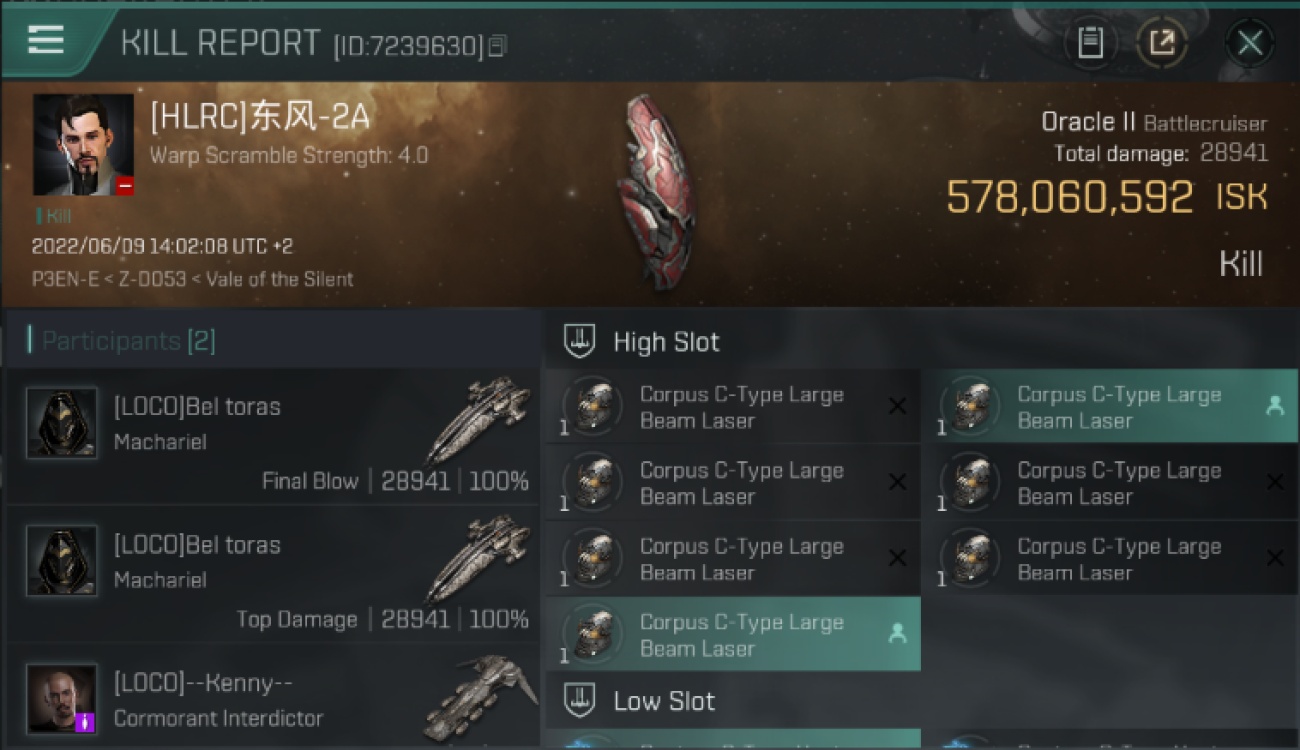The image size is (1300, 750).
Task: Open the Bel toras Top Damage entry
Action: [272, 573]
